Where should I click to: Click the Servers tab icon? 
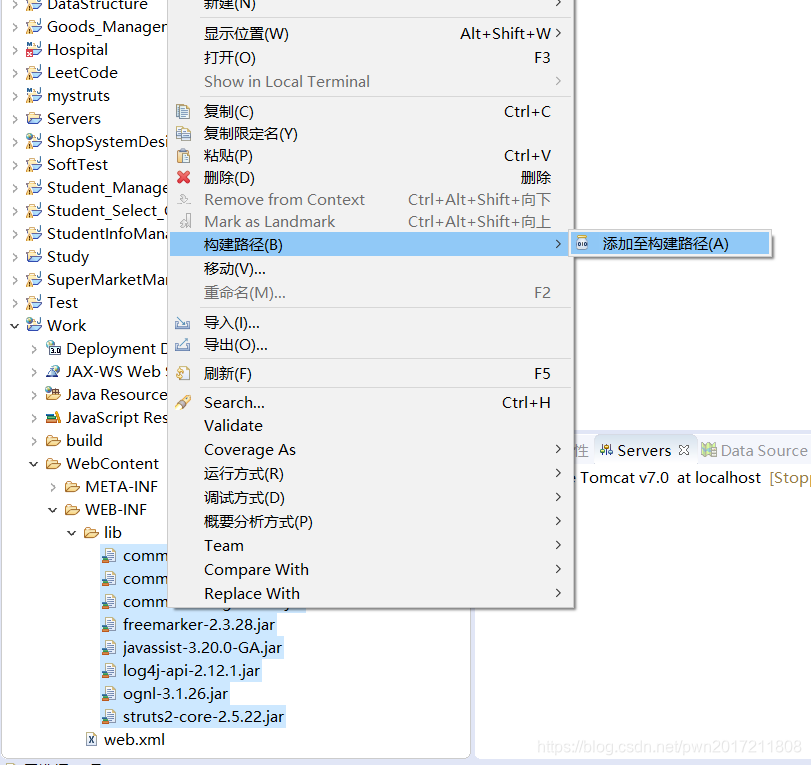[606, 450]
